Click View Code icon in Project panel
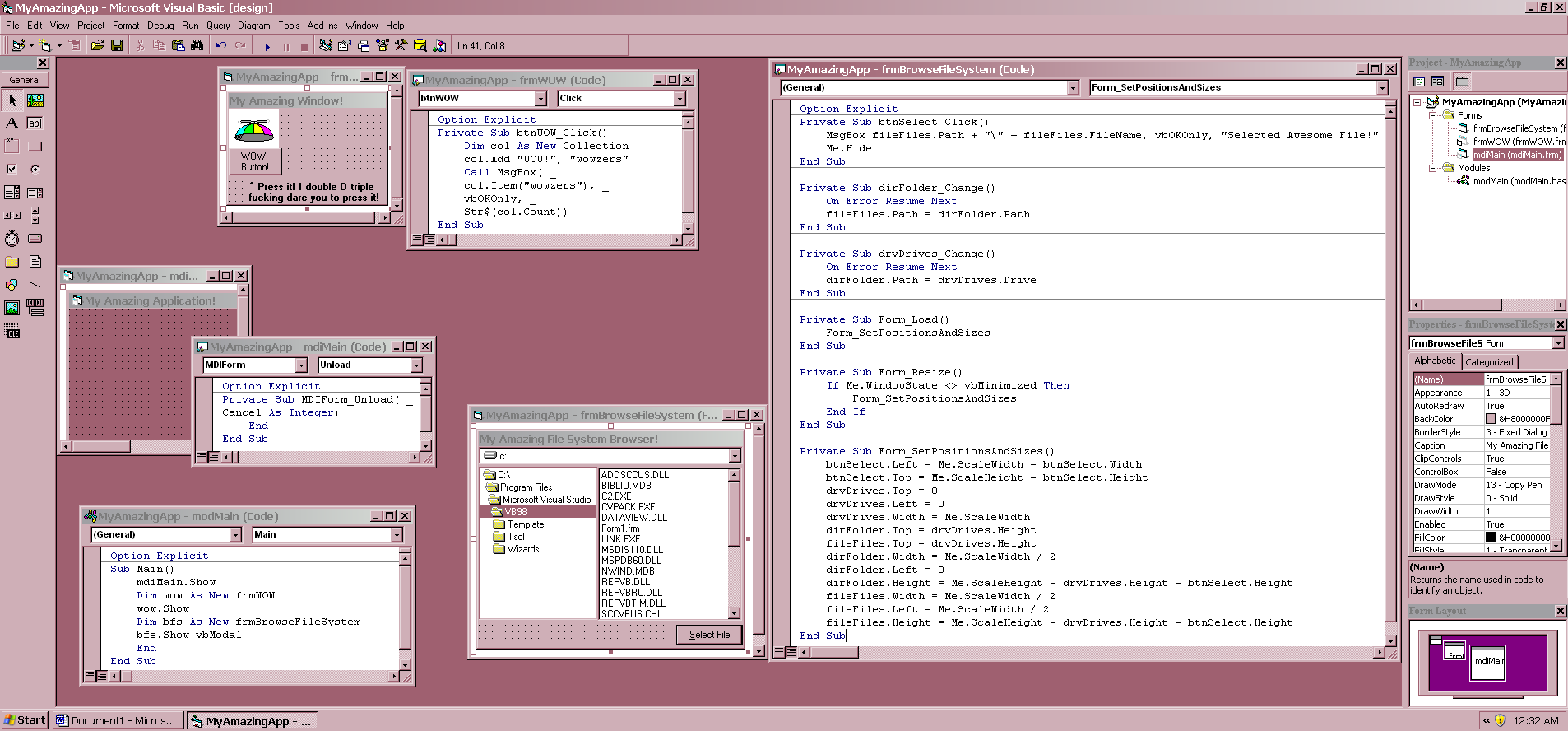The width and height of the screenshot is (1568, 731). [1419, 81]
